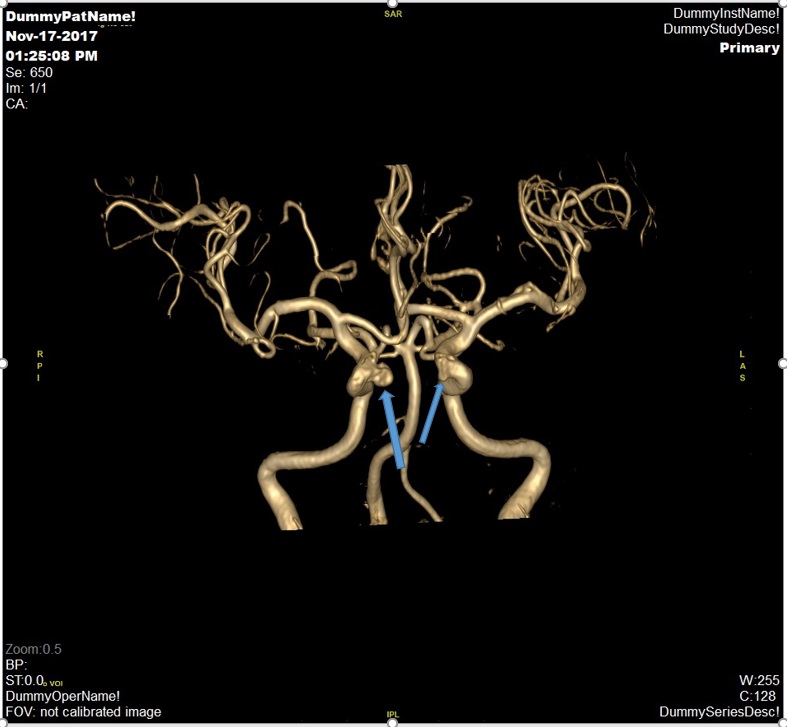The width and height of the screenshot is (787, 727).
Task: Click the left-middle resize handle
Action: pyautogui.click(x=3, y=362)
